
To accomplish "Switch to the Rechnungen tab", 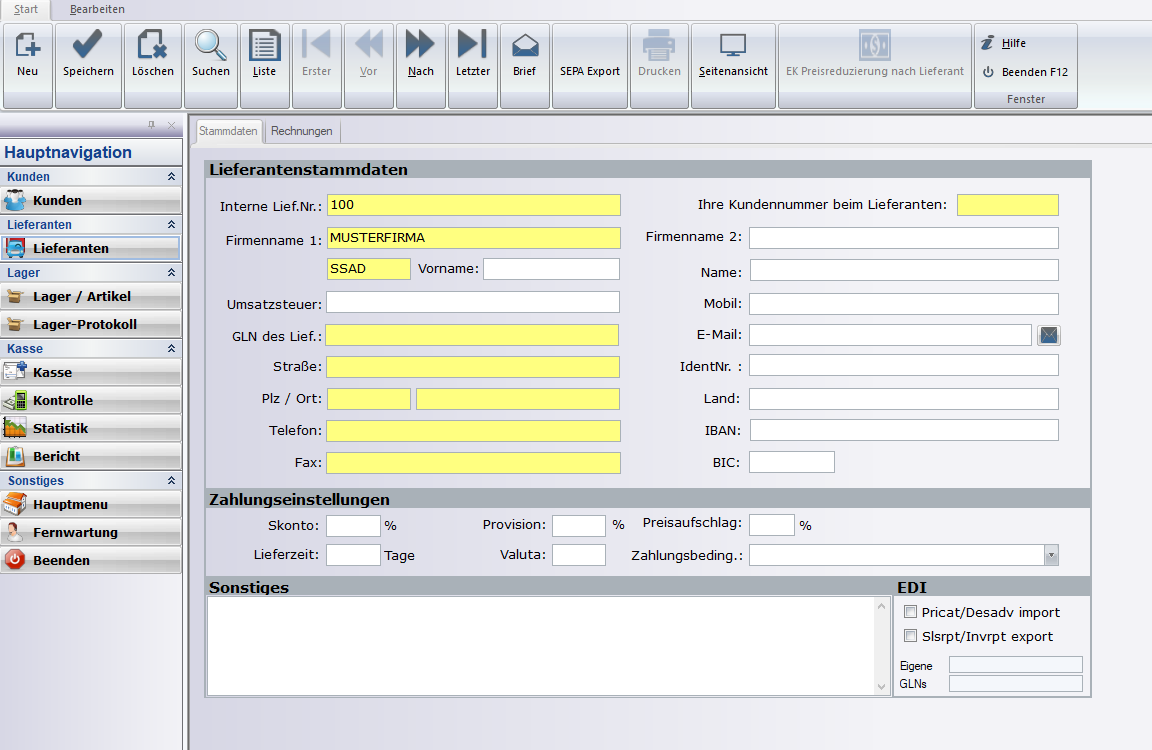I will pos(302,131).
